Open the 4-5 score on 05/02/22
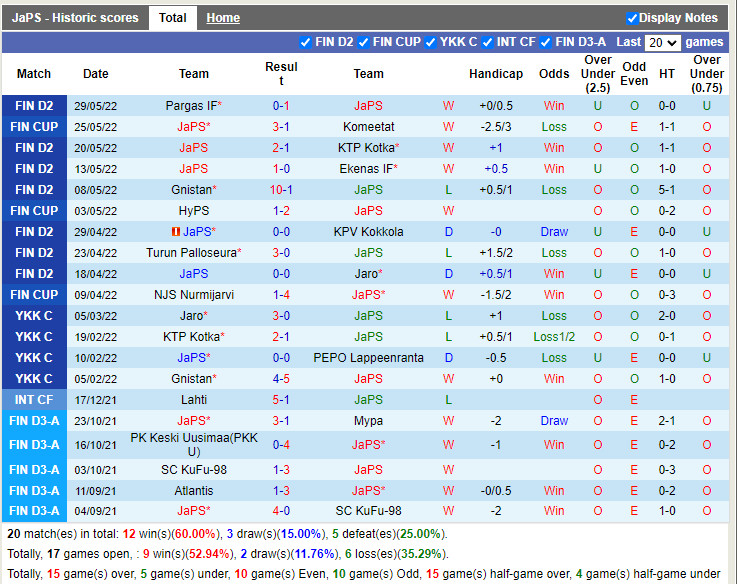The image size is (737, 584). (x=281, y=379)
